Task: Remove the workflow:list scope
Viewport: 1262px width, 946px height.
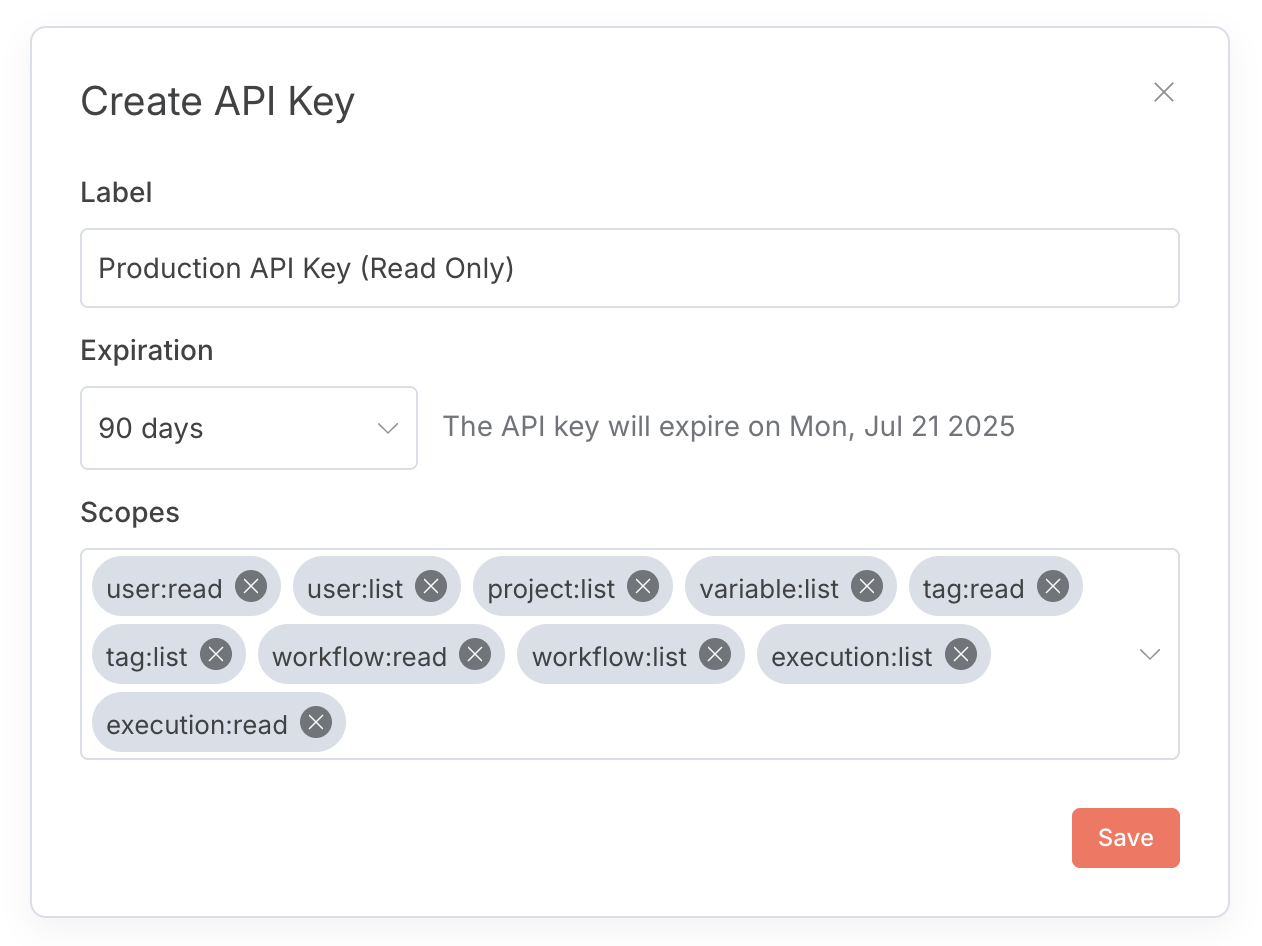Action: [715, 655]
